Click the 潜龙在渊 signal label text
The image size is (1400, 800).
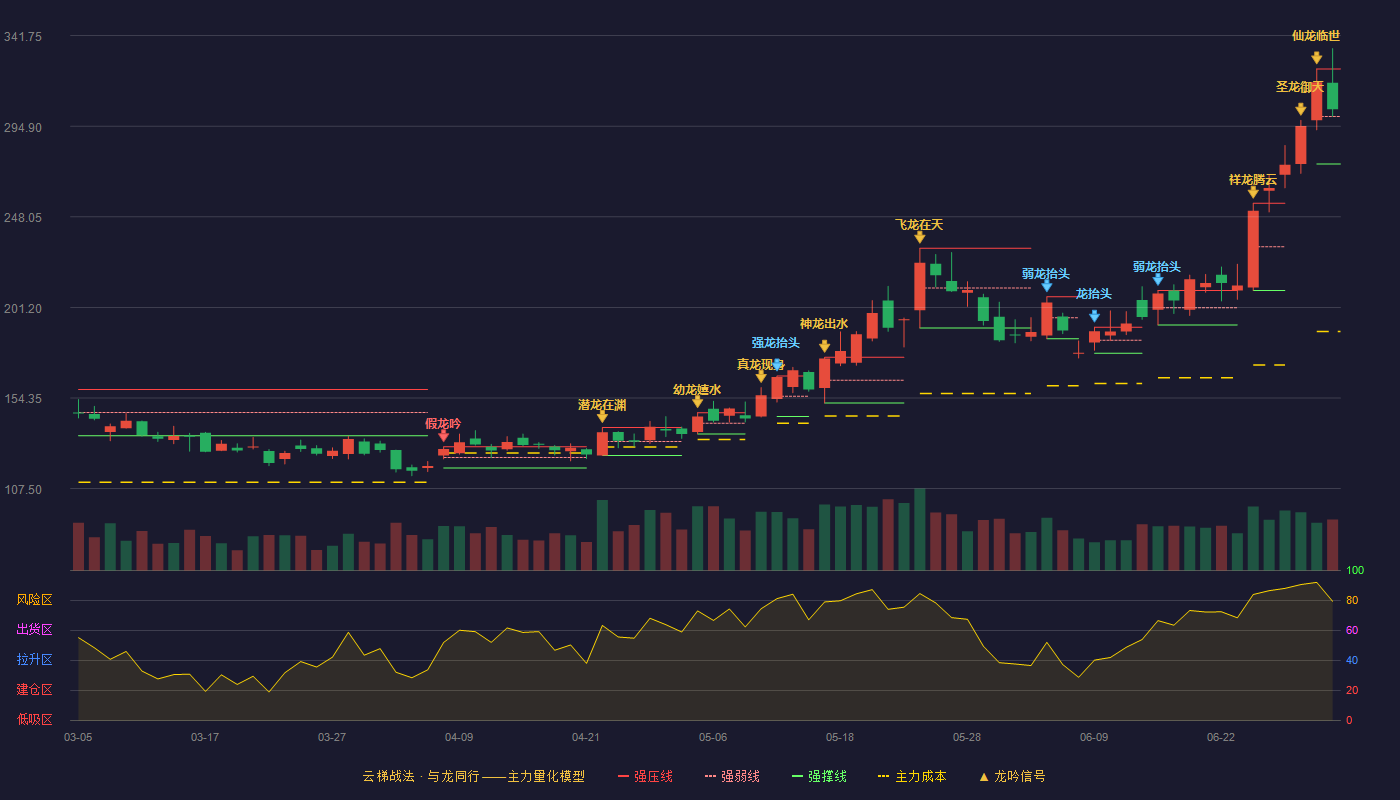tap(602, 404)
